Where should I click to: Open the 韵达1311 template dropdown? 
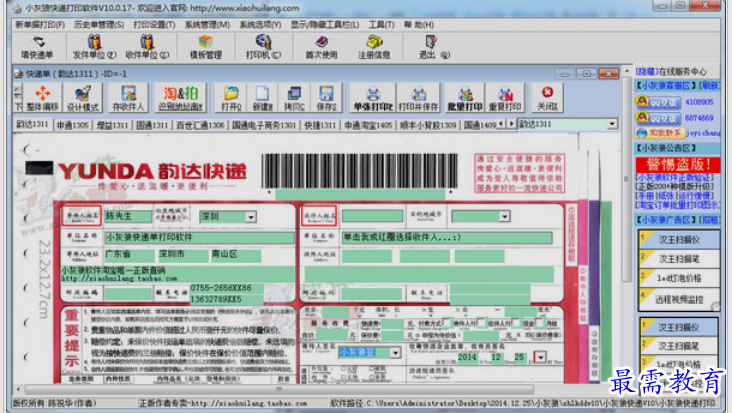tap(612, 124)
